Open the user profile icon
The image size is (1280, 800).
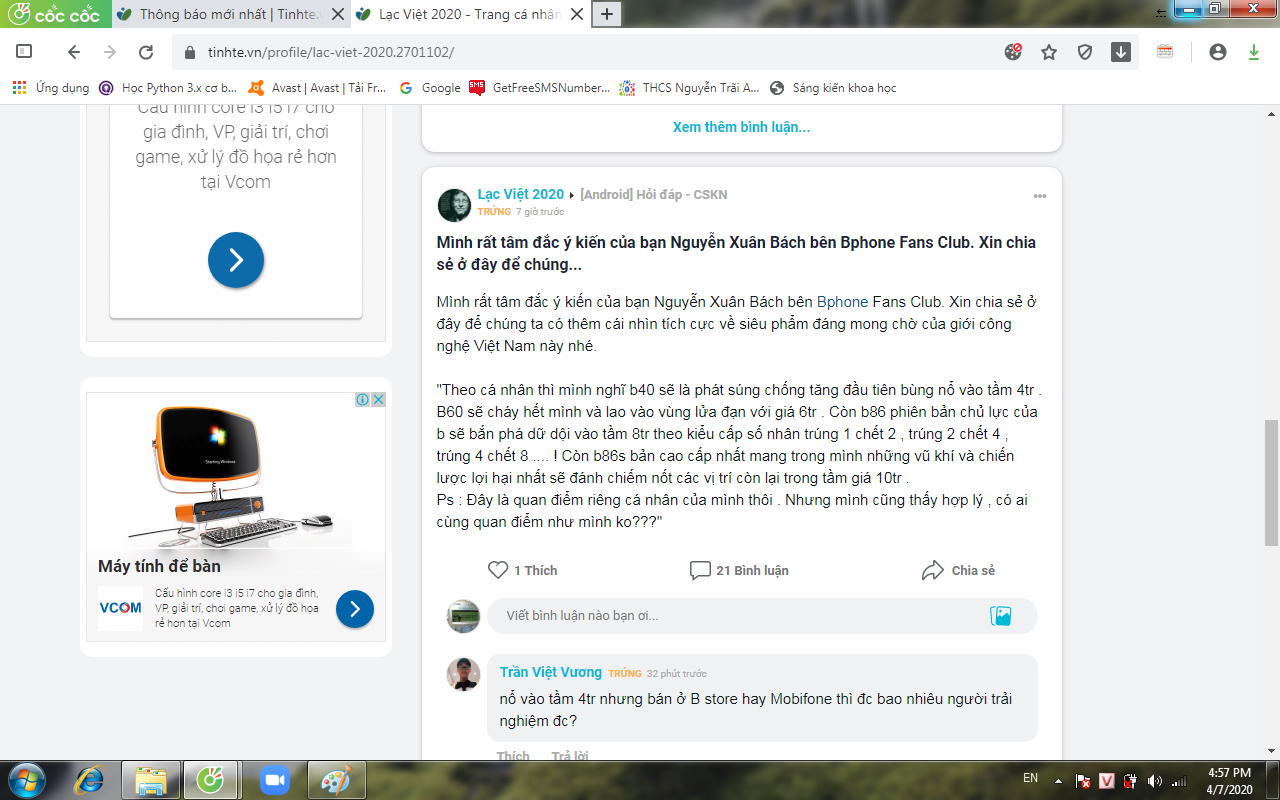[x=1217, y=52]
